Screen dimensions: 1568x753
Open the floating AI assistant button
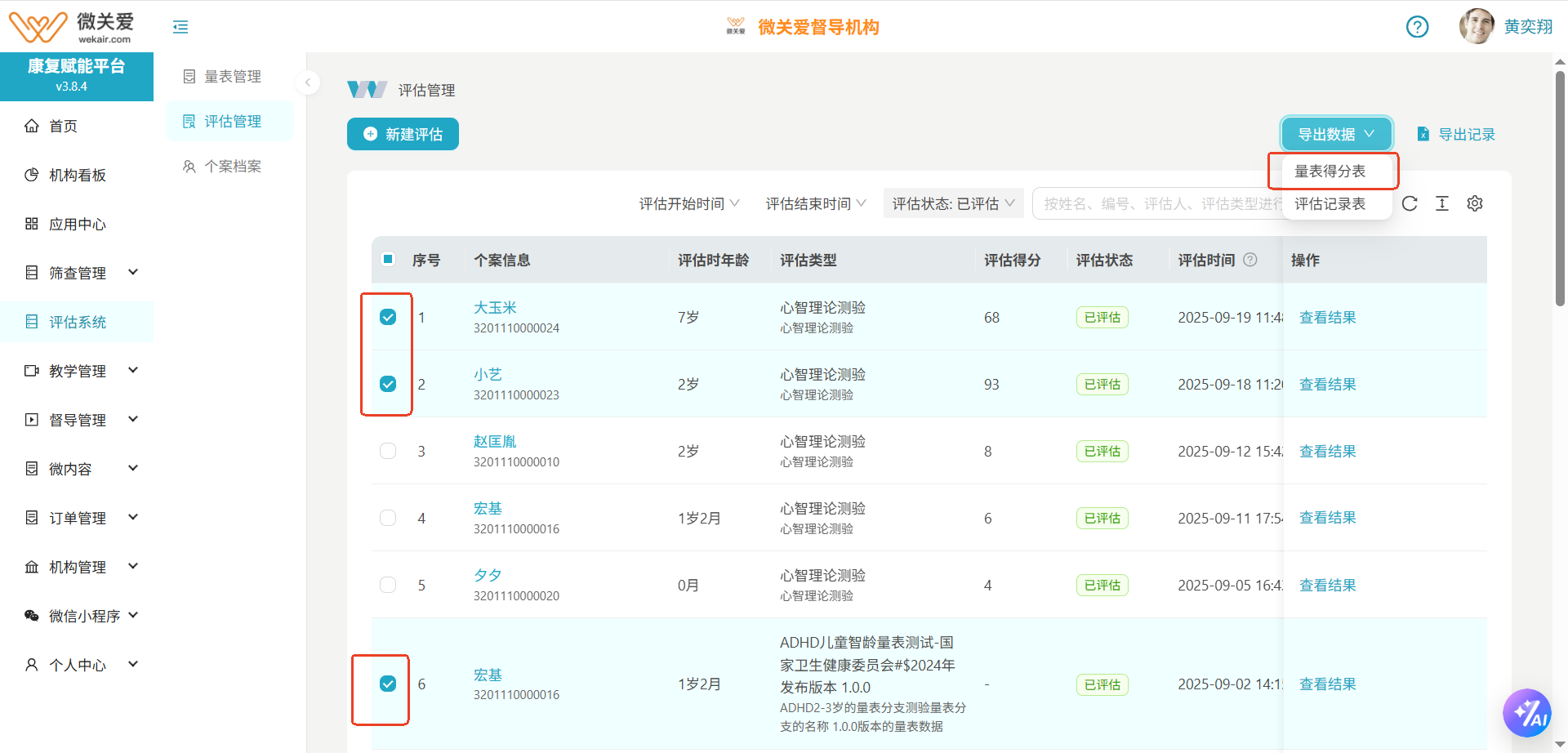[1528, 712]
